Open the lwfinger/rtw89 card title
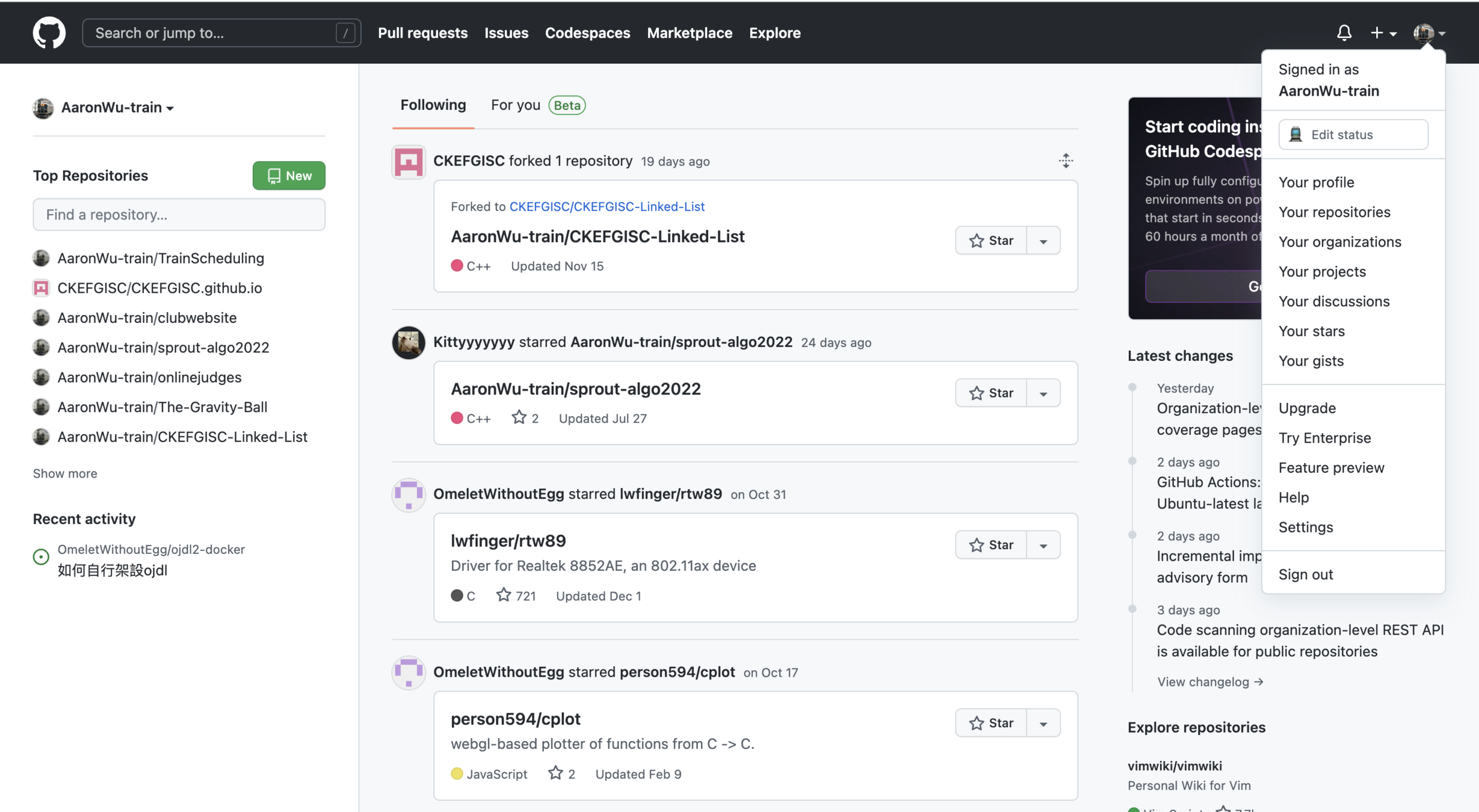The image size is (1479, 812). 508,541
